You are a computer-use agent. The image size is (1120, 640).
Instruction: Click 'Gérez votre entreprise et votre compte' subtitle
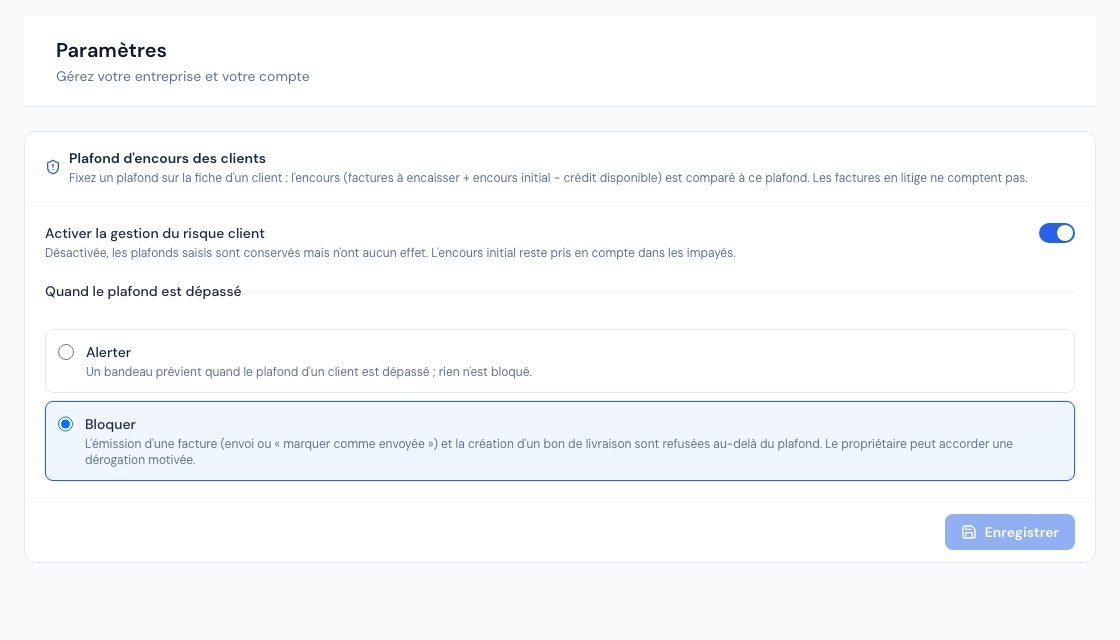tap(183, 76)
